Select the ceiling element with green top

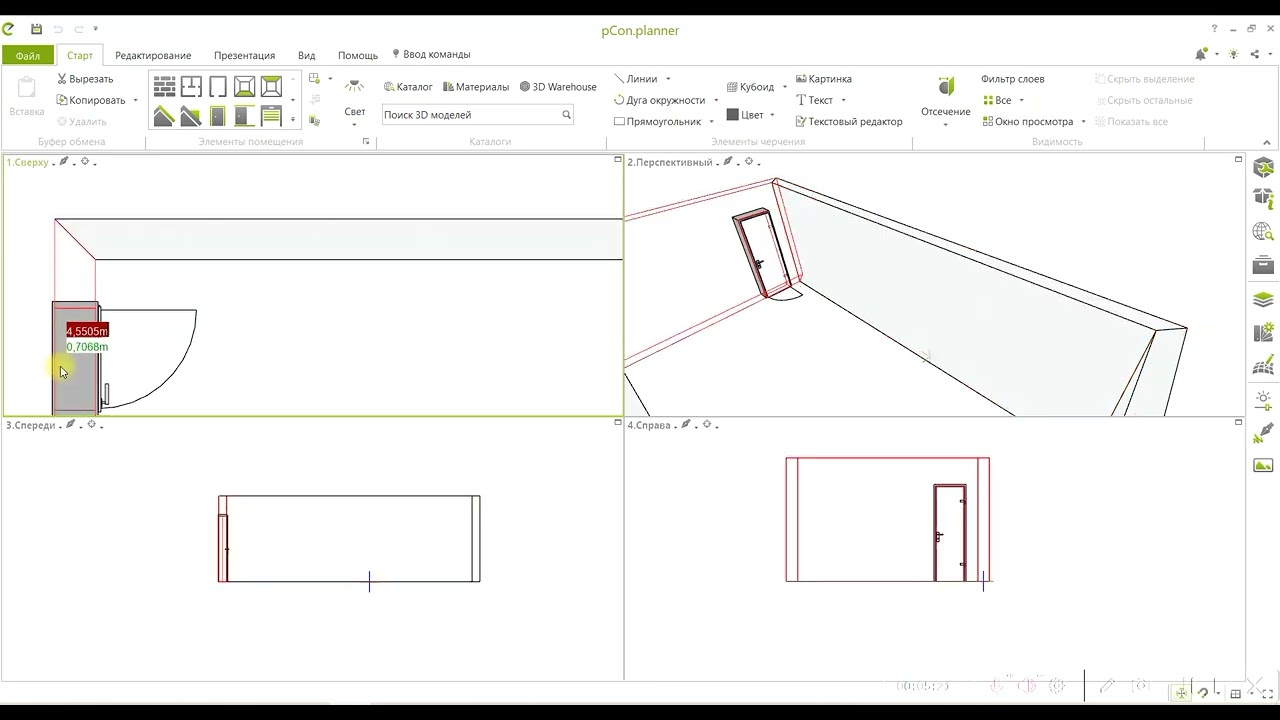pos(271,87)
